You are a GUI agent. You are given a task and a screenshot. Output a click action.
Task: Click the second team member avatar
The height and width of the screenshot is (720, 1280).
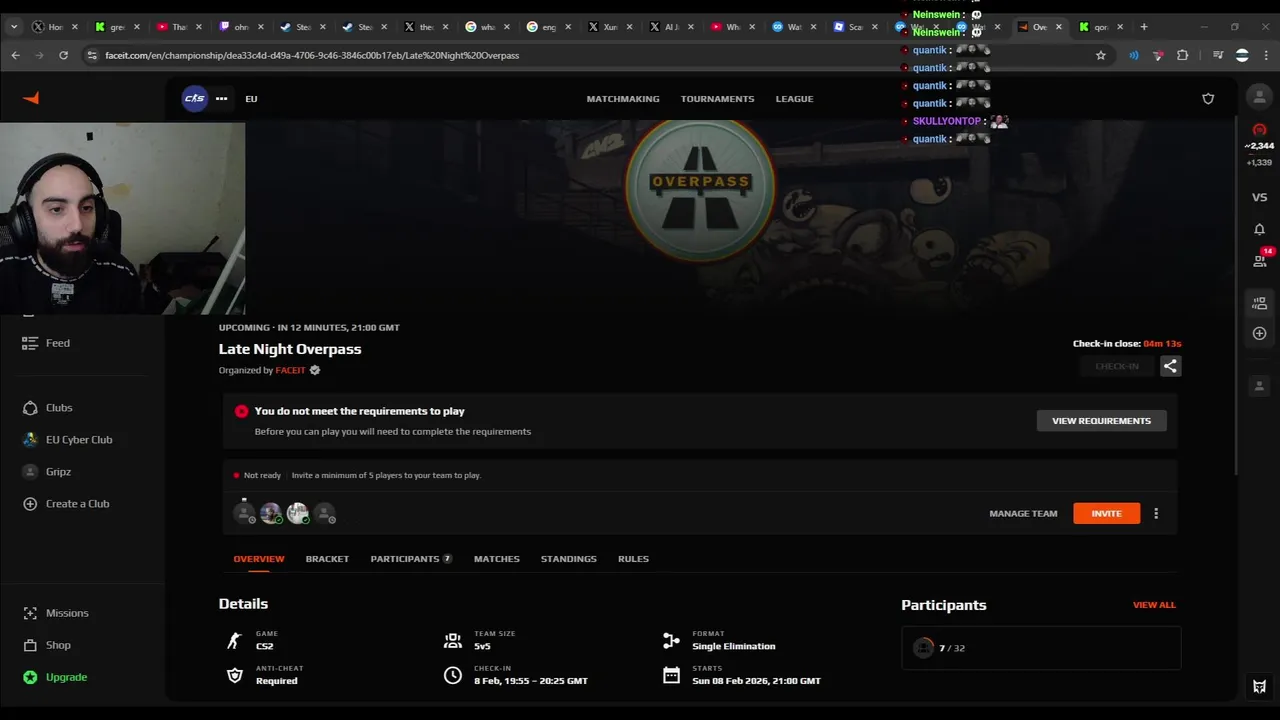[271, 513]
